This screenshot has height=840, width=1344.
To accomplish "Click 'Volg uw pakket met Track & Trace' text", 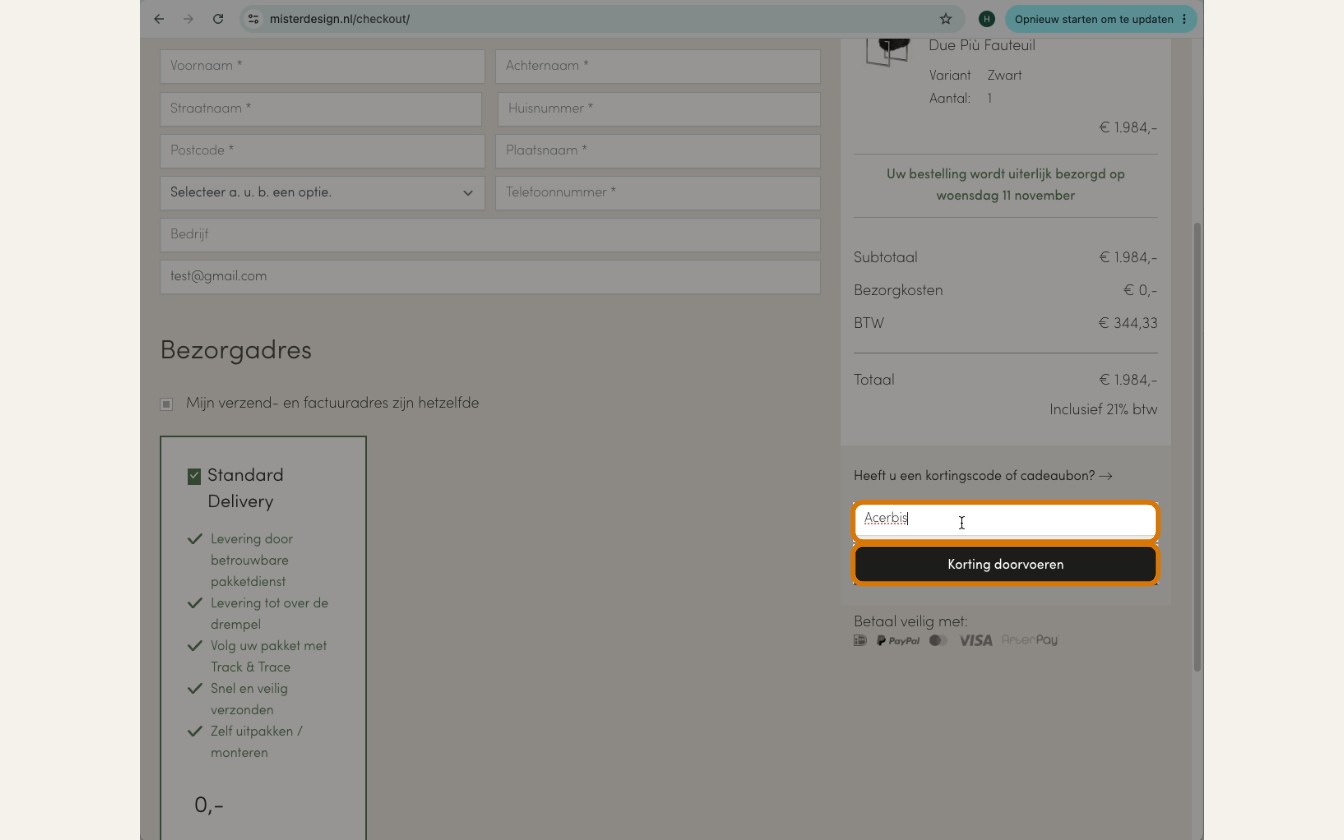I will [269, 656].
